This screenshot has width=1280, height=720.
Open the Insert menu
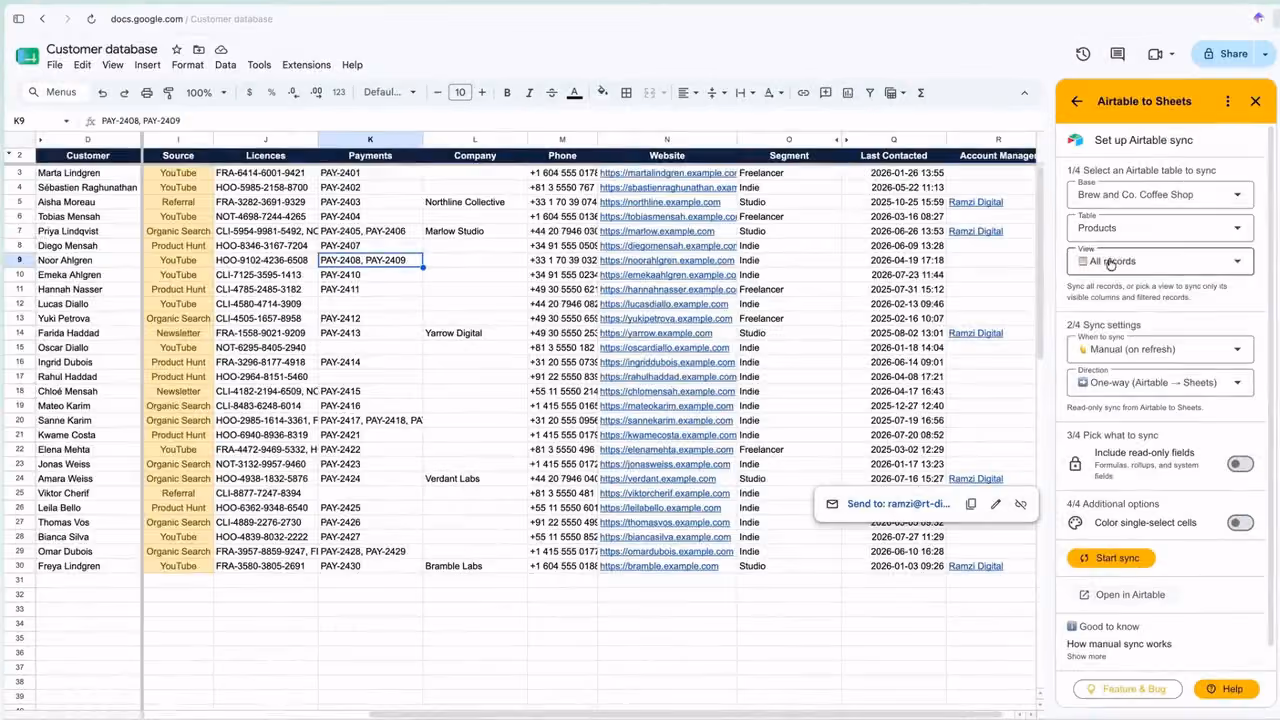pyautogui.click(x=147, y=65)
